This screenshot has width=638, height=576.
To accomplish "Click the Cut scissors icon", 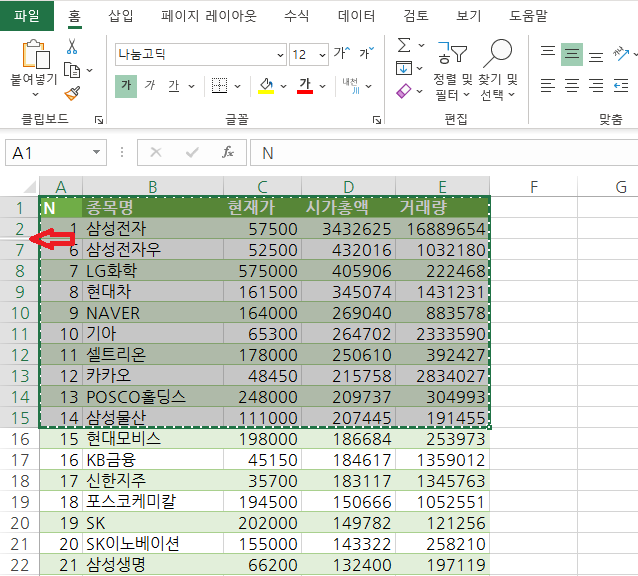I will (72, 46).
